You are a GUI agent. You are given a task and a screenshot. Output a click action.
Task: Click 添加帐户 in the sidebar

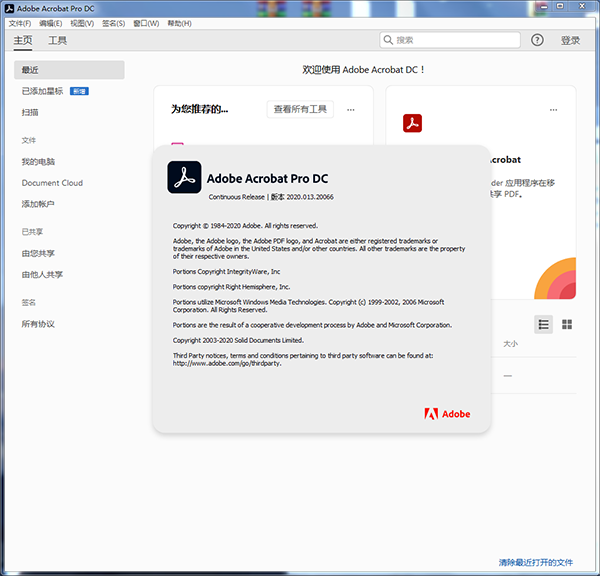pyautogui.click(x=38, y=204)
